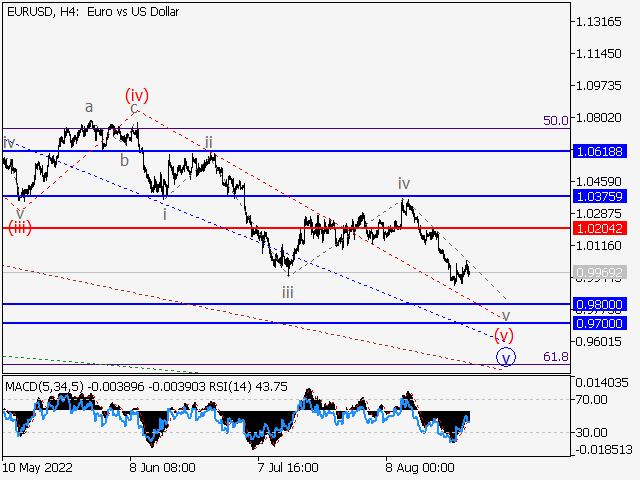Click the grey 0.99692 current price label
The image size is (640, 480).
tap(600, 272)
